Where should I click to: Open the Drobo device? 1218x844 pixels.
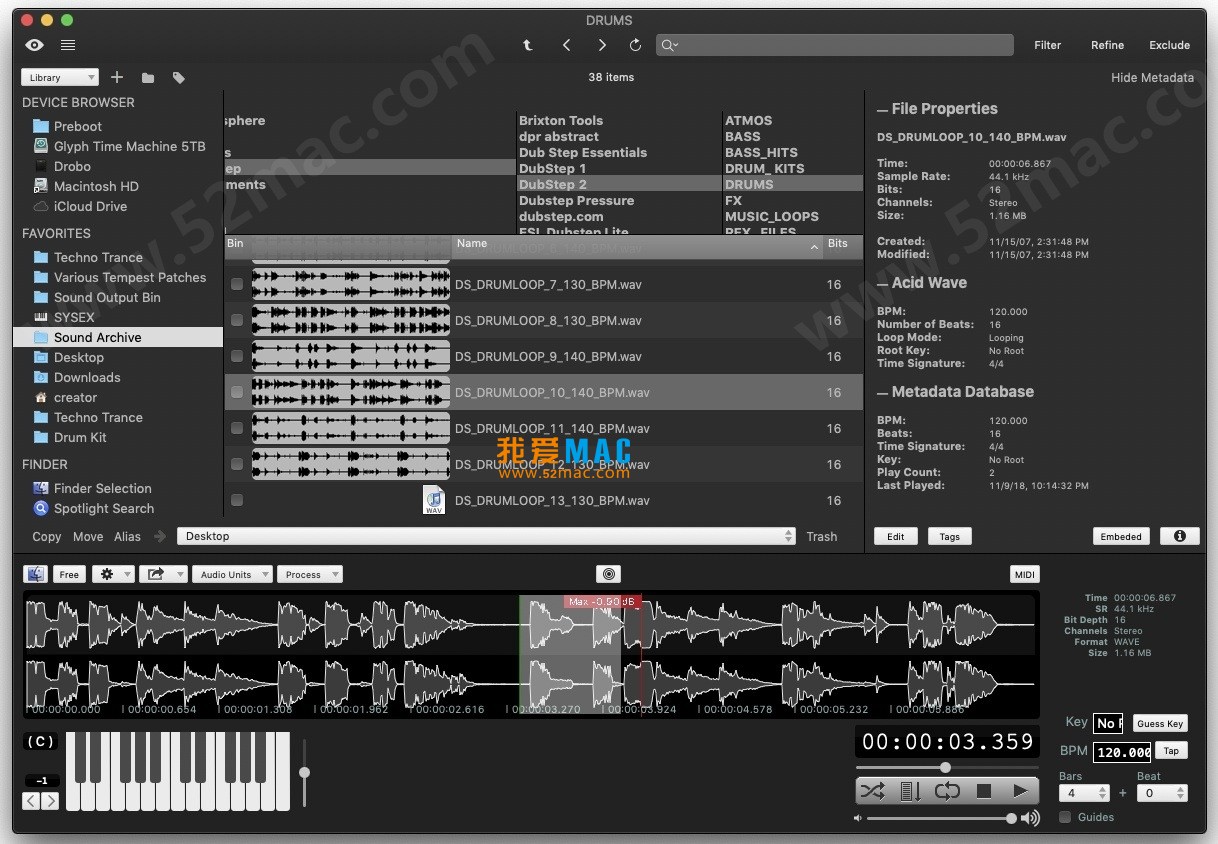pyautogui.click(x=72, y=166)
